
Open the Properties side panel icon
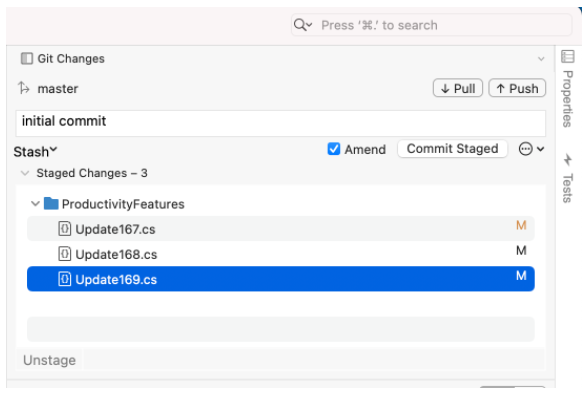tap(567, 57)
